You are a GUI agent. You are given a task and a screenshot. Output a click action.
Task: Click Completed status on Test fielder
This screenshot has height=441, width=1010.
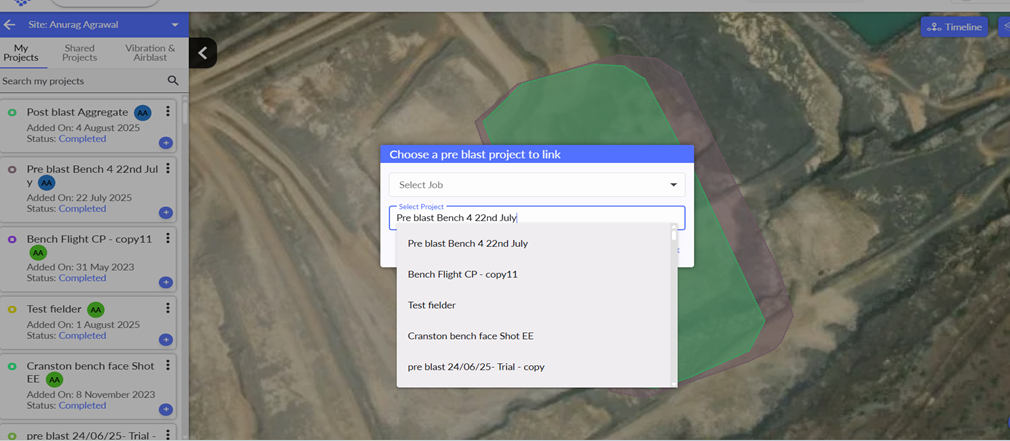click(82, 335)
